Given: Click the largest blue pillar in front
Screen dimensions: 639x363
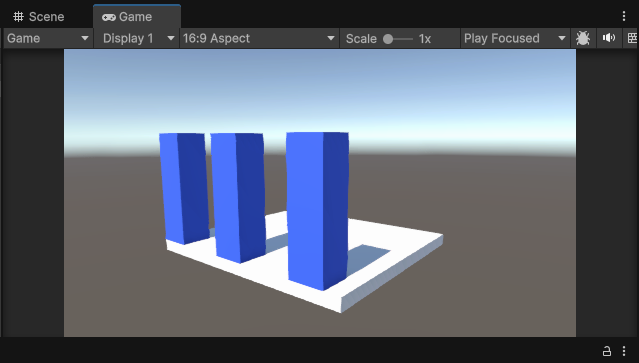Looking at the screenshot, I should tap(318, 210).
